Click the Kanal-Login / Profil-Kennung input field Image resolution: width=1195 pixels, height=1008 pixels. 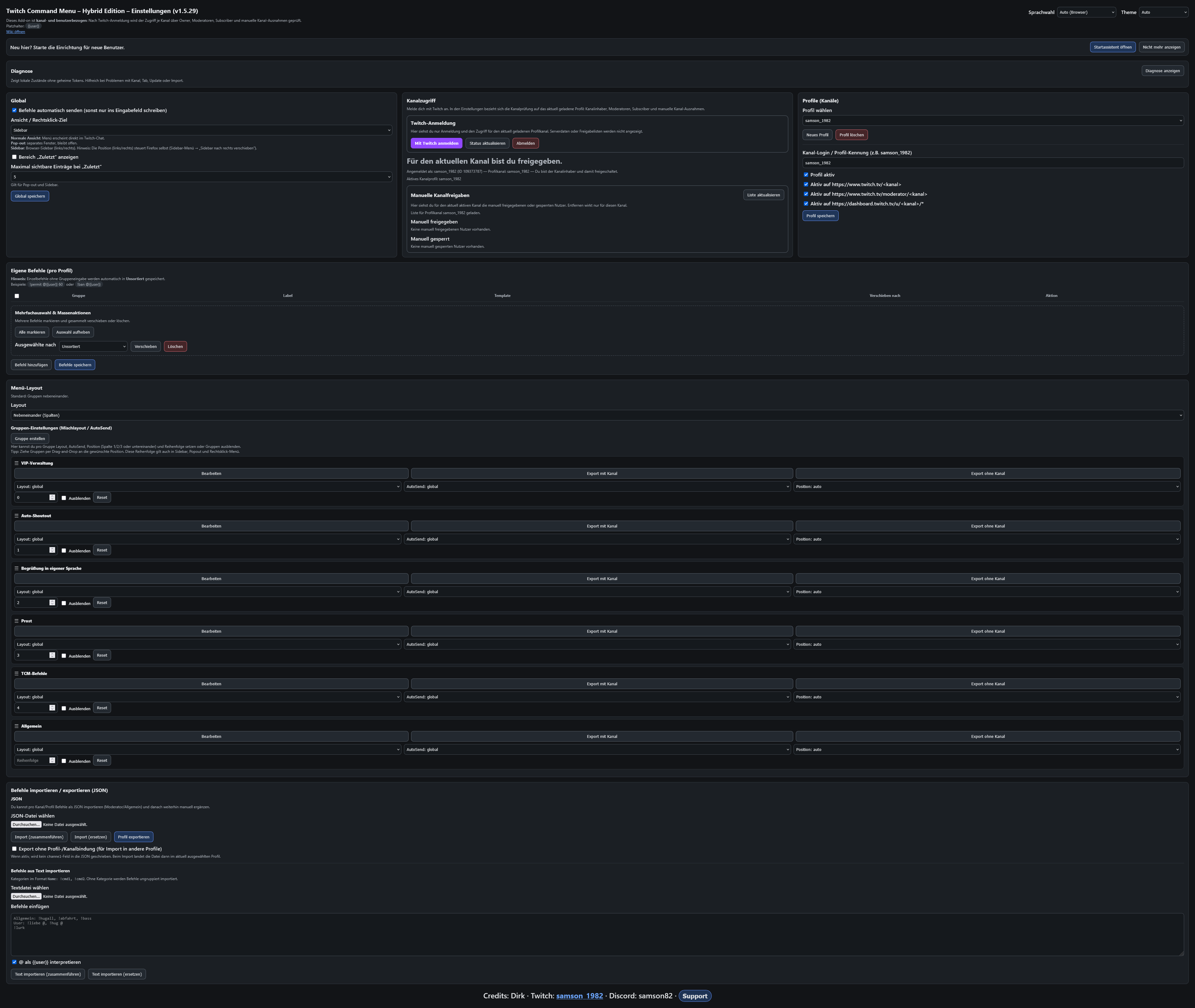coord(993,163)
